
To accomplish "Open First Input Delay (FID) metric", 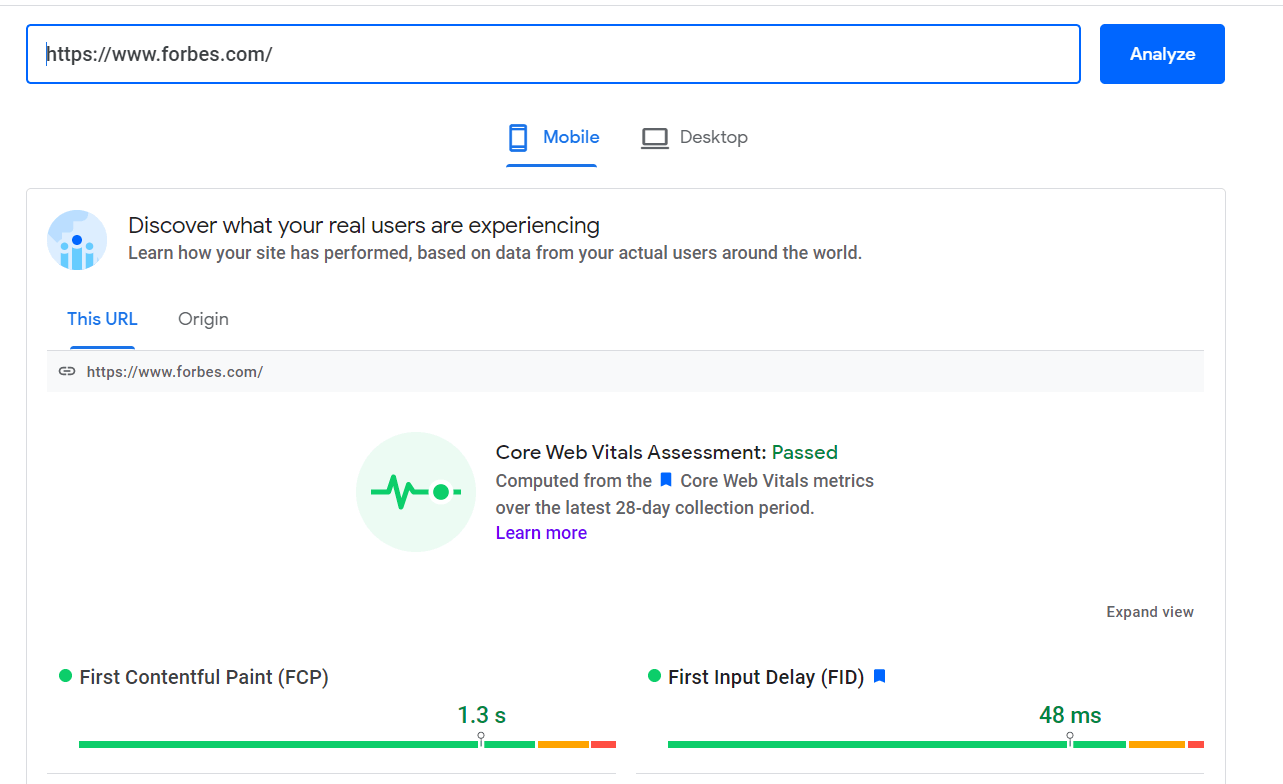I will 766,677.
